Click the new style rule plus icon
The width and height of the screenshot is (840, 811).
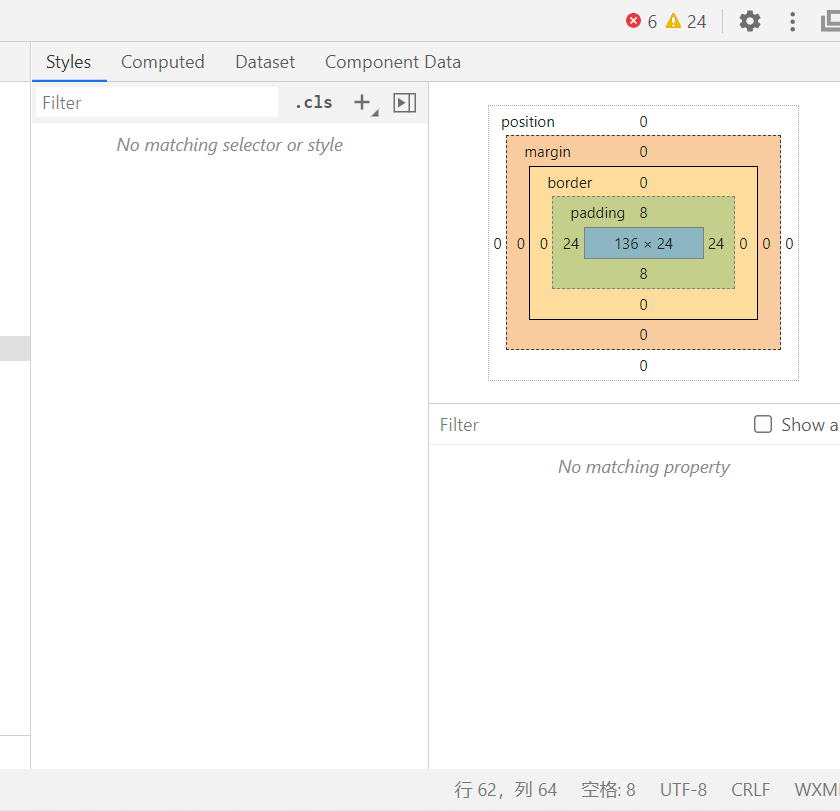pos(363,102)
